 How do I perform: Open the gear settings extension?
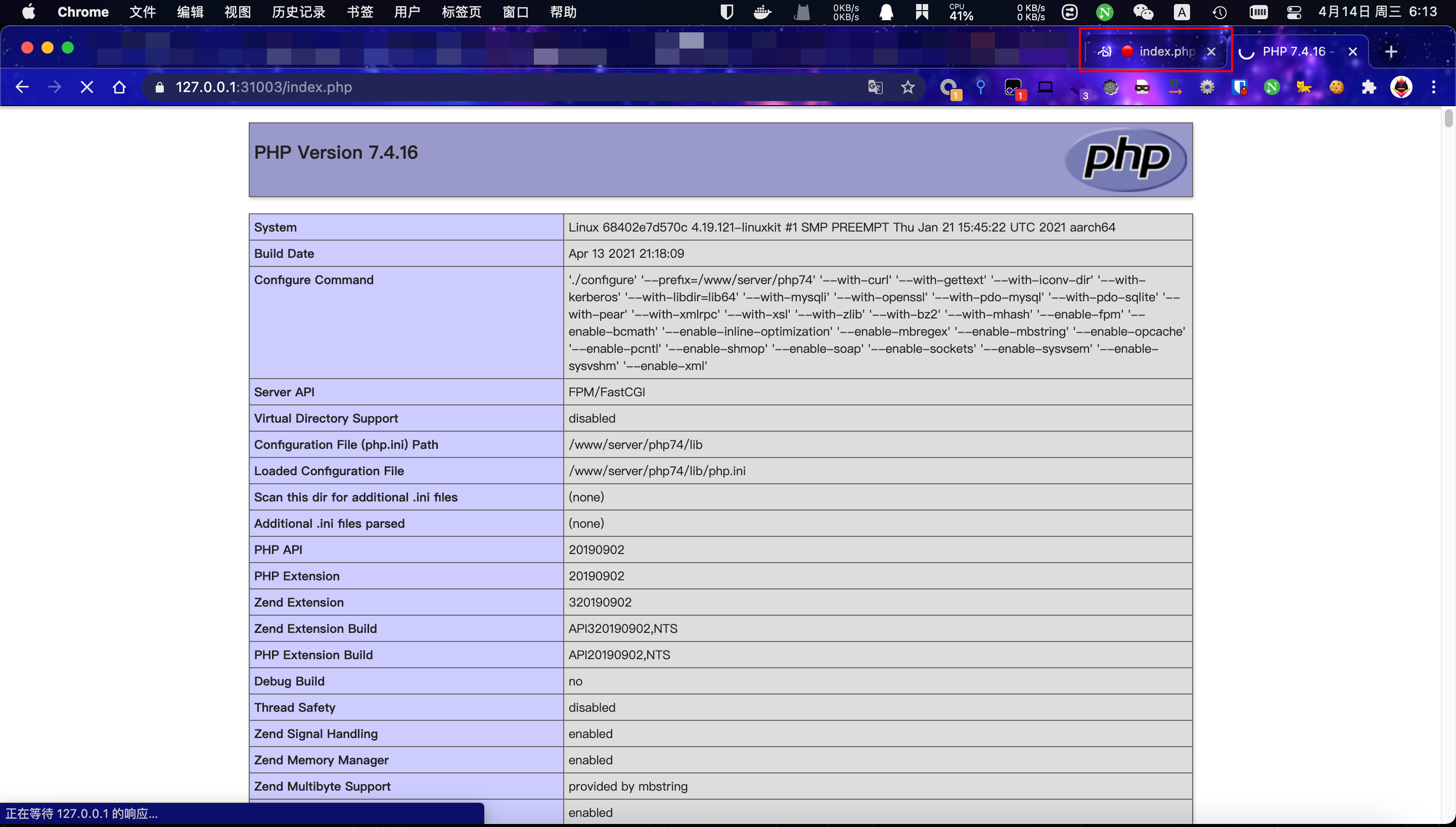pyautogui.click(x=1207, y=87)
